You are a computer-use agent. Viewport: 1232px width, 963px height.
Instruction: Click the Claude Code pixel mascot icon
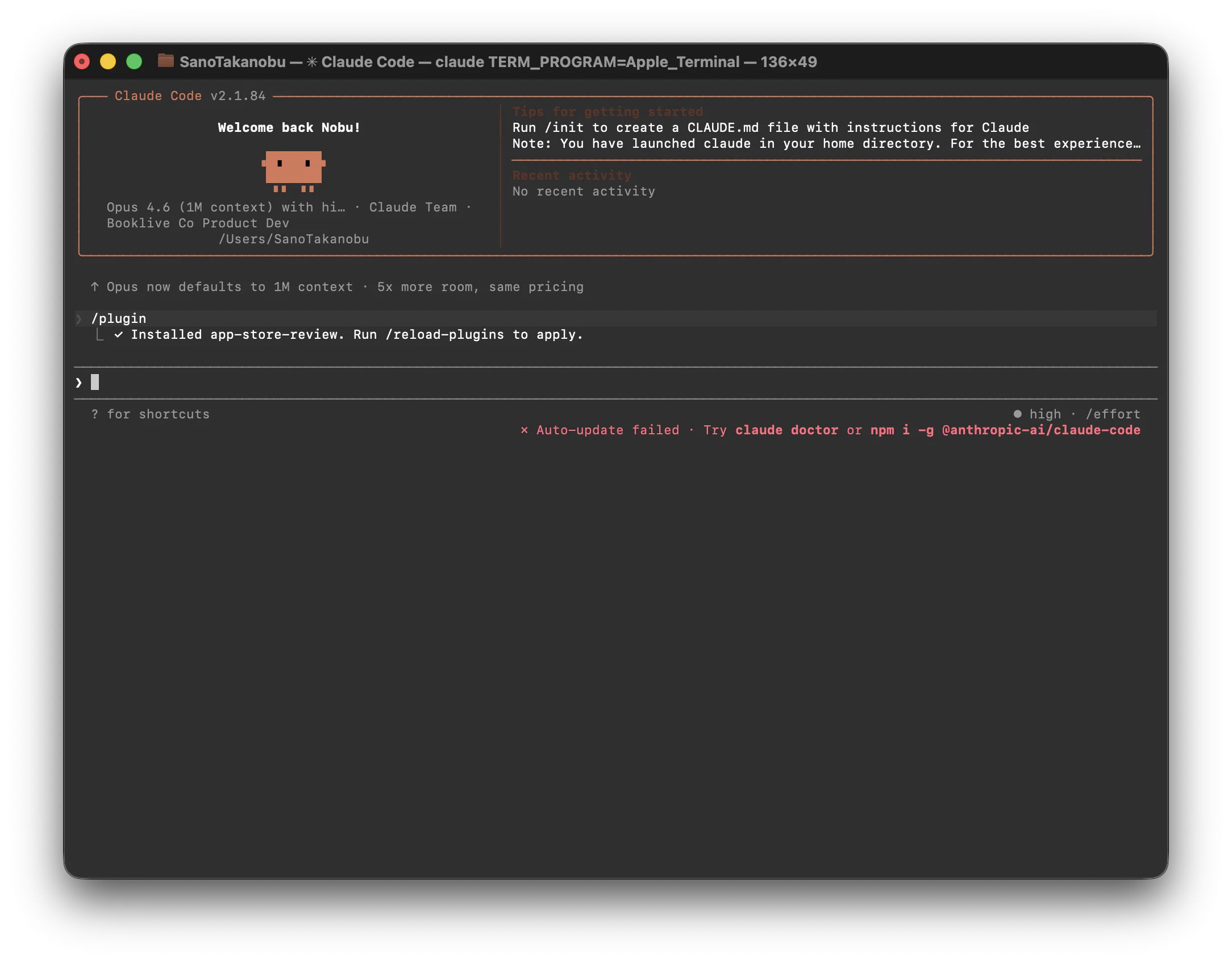(293, 171)
